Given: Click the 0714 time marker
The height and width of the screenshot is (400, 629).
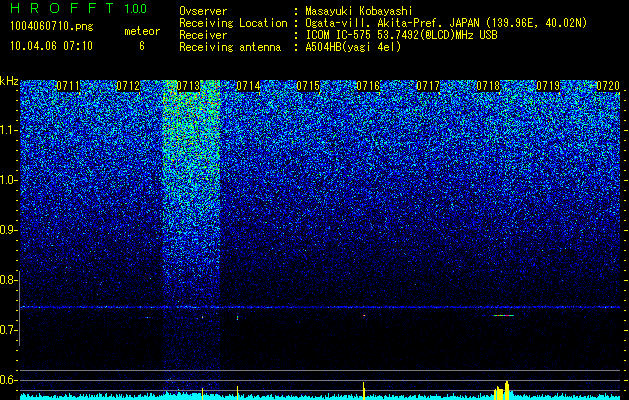Looking at the screenshot, I should point(248,86).
